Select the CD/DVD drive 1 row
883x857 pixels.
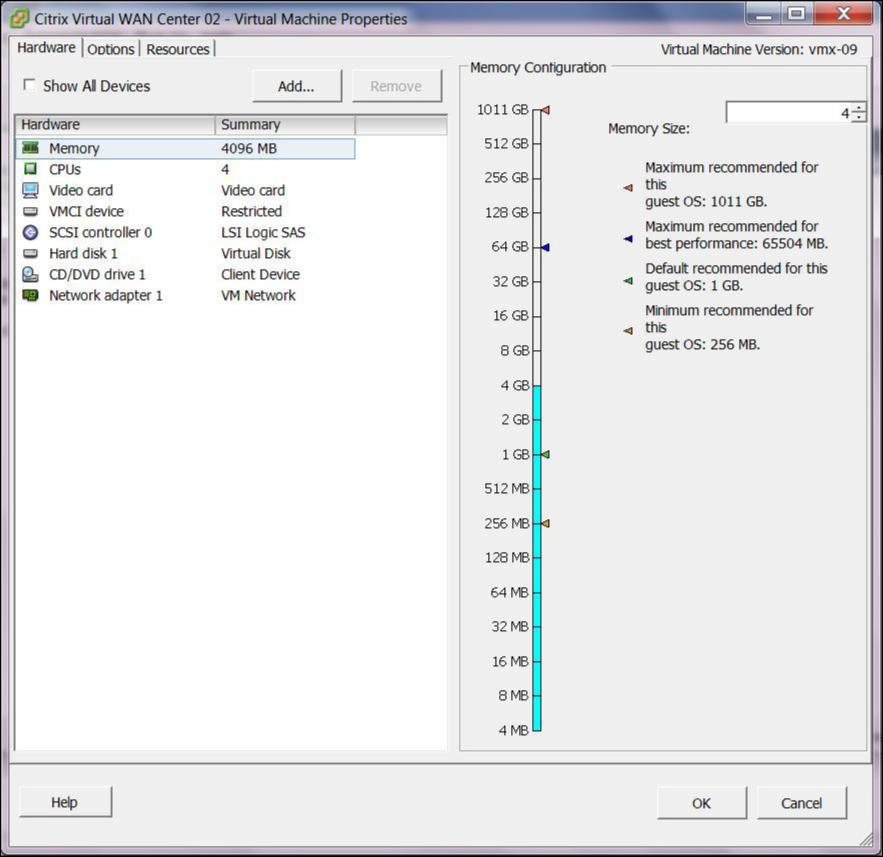pyautogui.click(x=186, y=275)
